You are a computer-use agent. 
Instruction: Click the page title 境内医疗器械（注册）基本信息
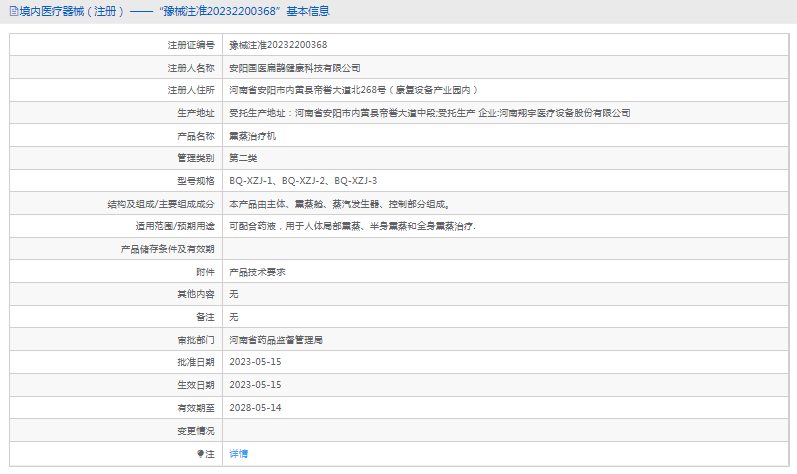coord(175,11)
